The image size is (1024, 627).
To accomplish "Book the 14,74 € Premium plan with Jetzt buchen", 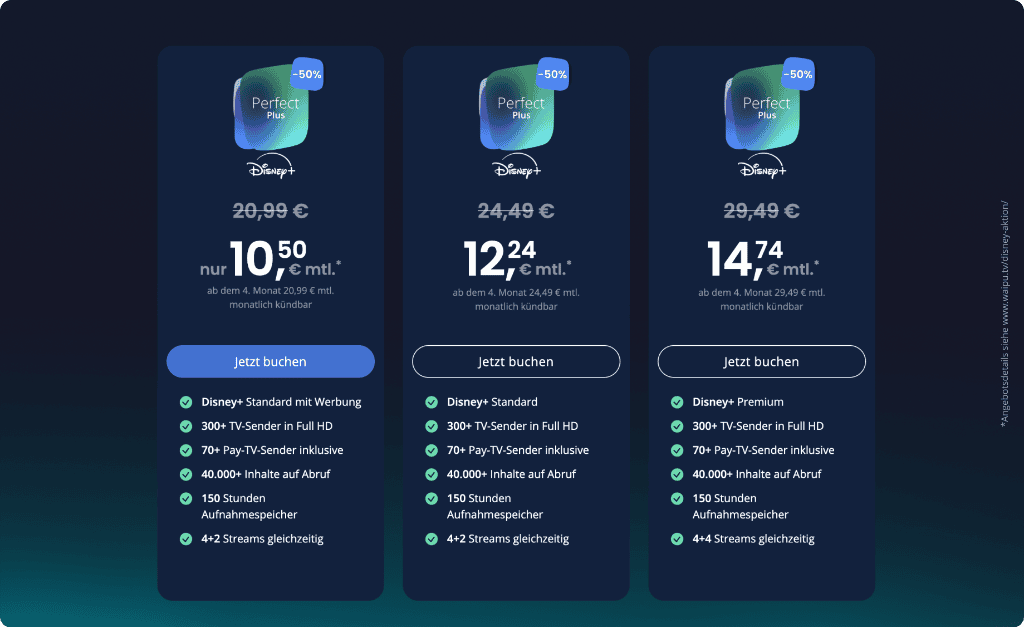I will (x=761, y=361).
